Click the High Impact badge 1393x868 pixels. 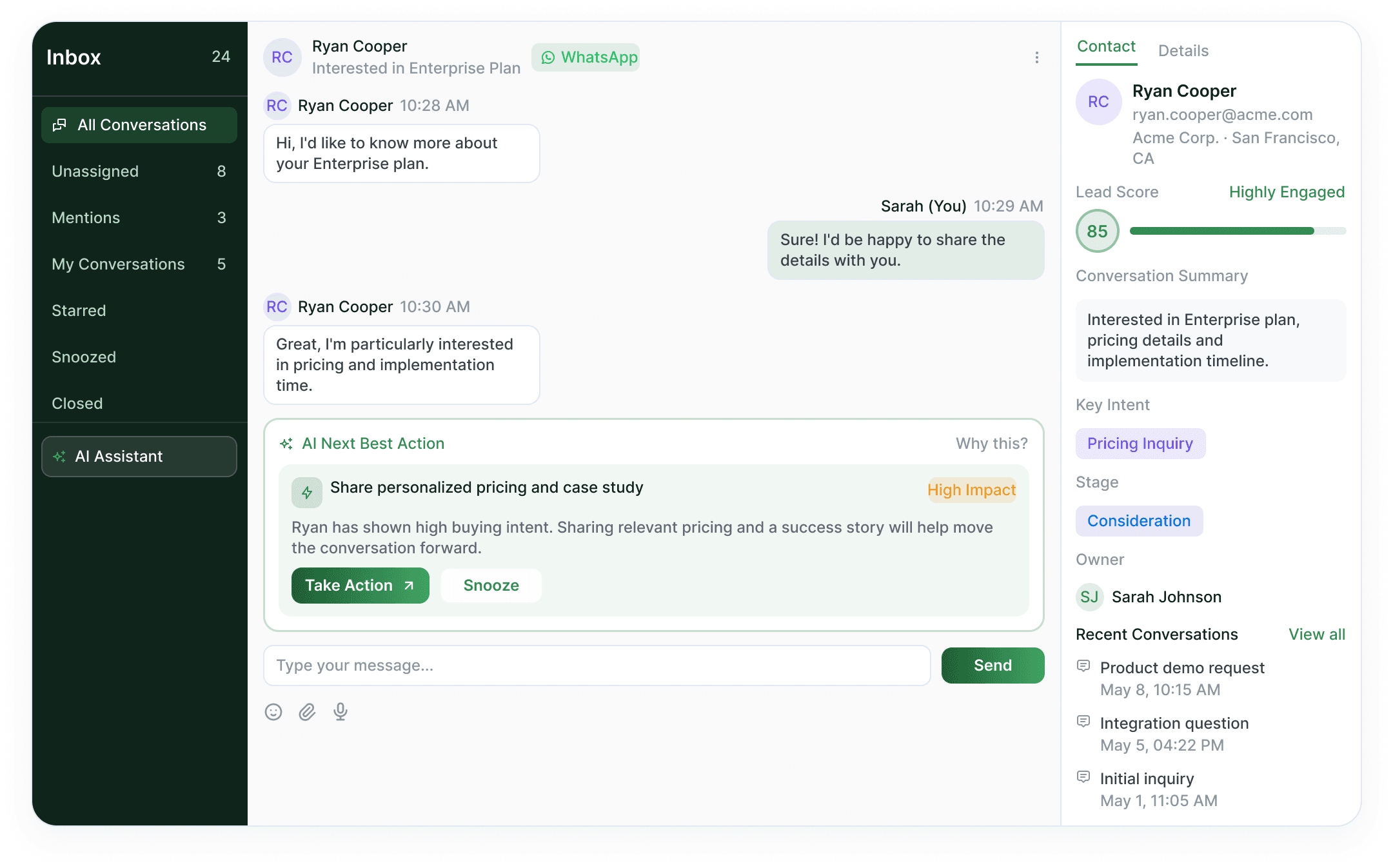point(972,490)
